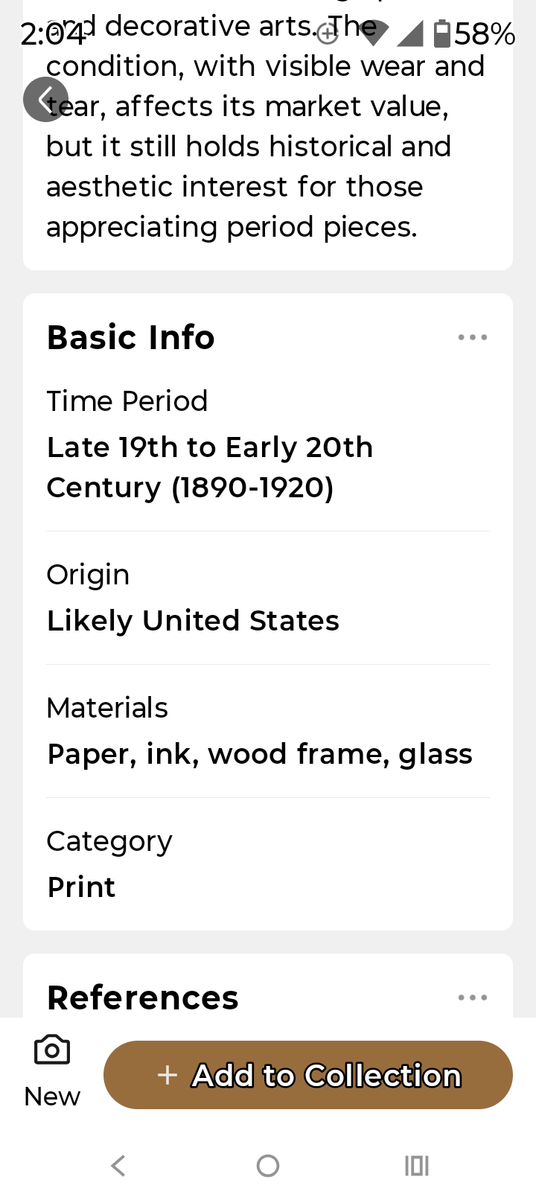Tap the Basic Info heading
The height and width of the screenshot is (1200, 536).
coord(131,337)
